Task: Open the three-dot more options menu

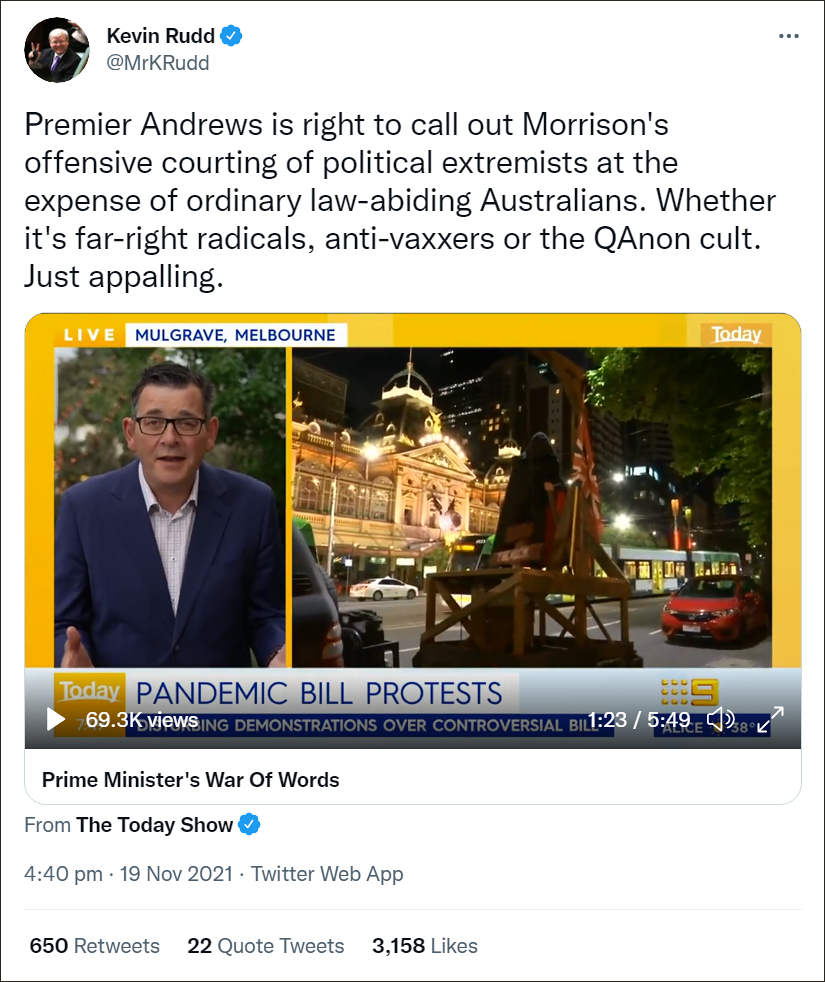Action: point(788,36)
